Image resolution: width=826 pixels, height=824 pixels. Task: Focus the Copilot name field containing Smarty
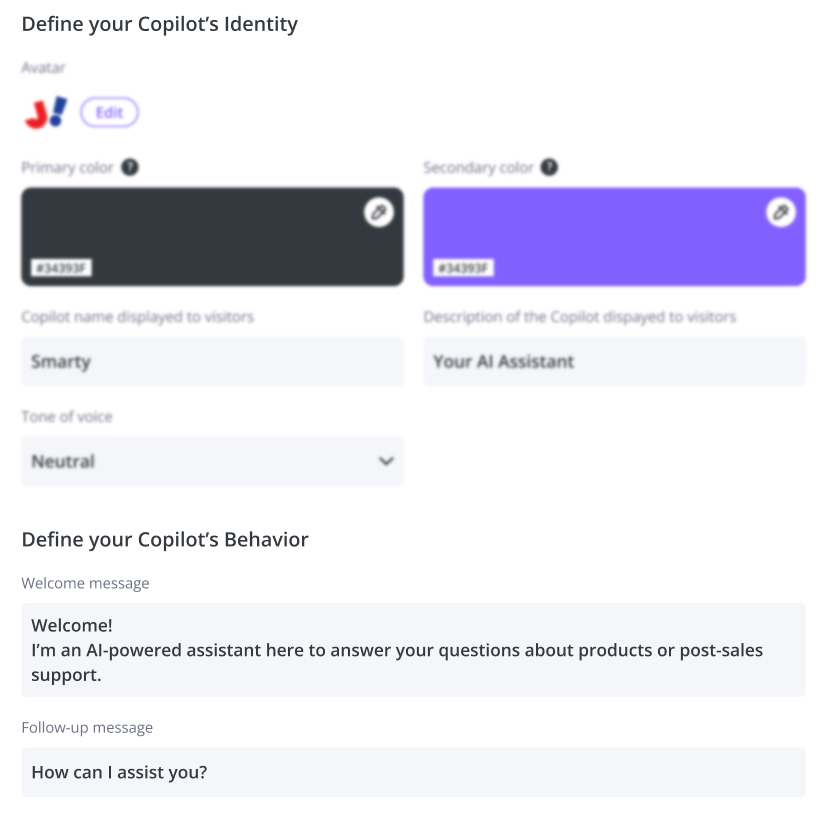click(212, 361)
